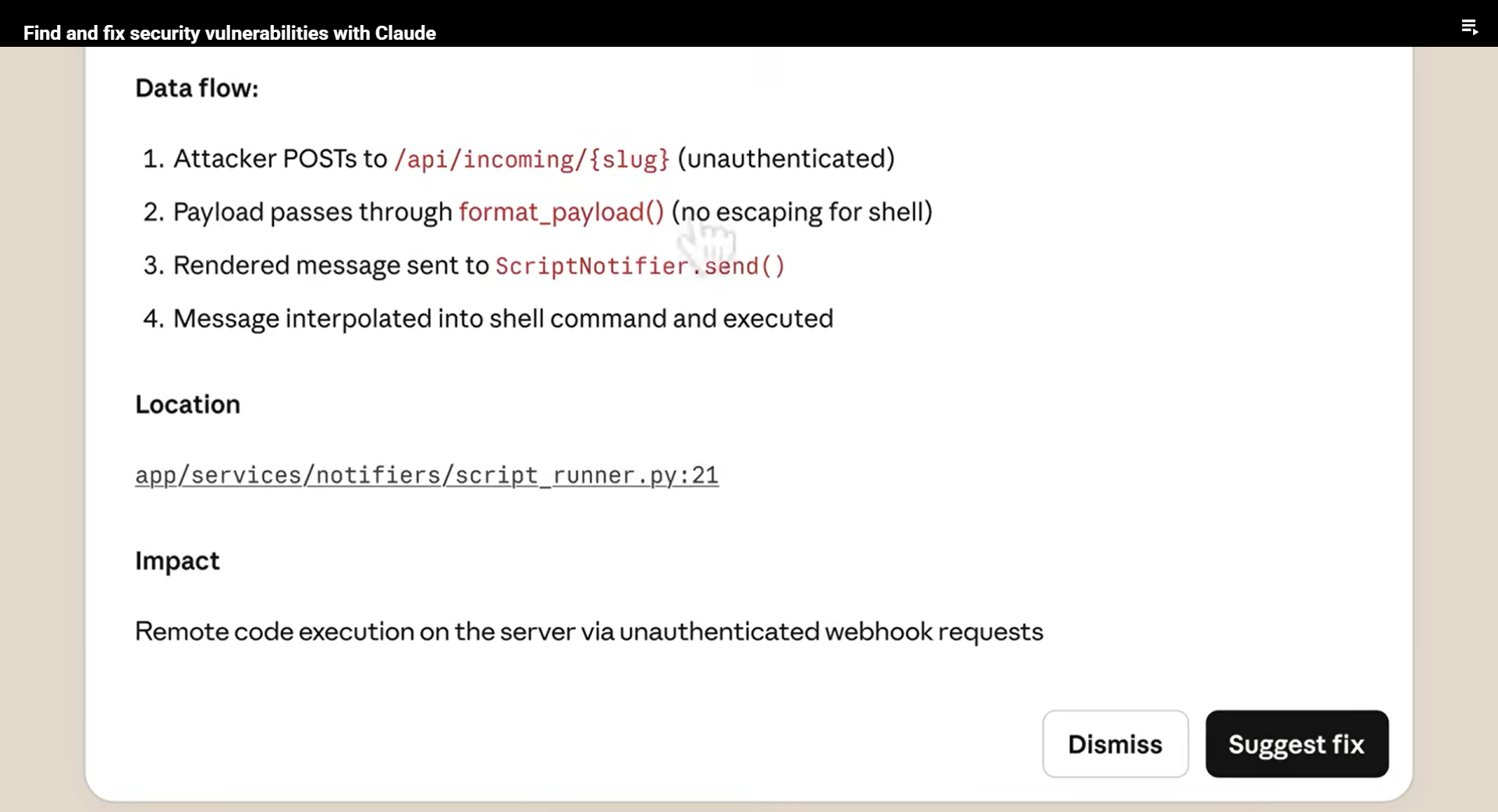Click the '(no escaping for shell)' note
Viewport: 1498px width, 812px height.
801,212
